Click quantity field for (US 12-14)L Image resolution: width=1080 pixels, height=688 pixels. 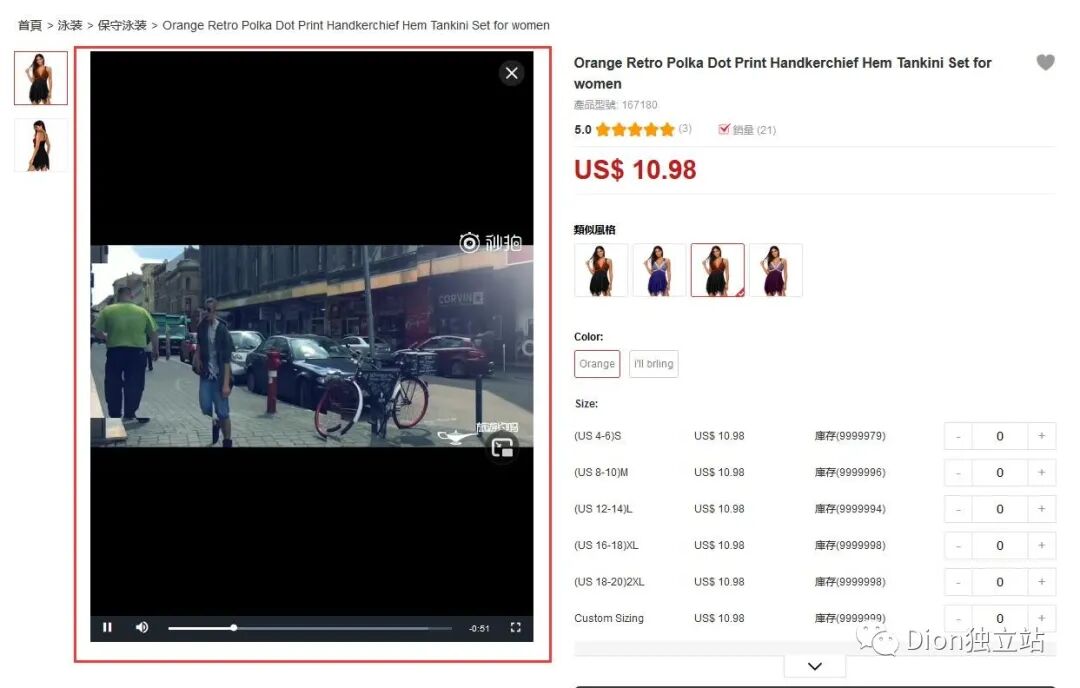click(999, 509)
